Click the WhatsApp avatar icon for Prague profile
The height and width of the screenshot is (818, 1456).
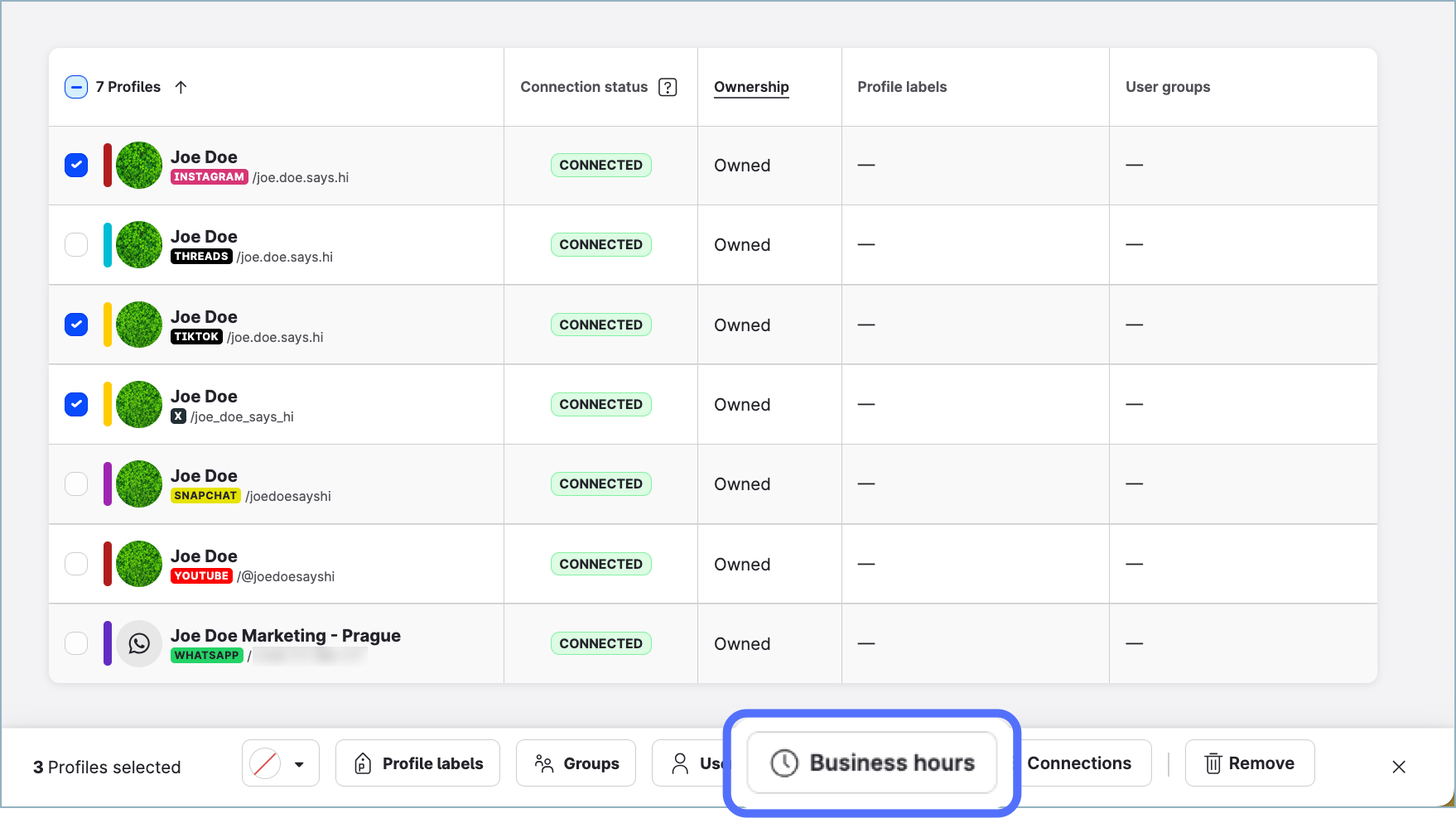pyautogui.click(x=139, y=643)
